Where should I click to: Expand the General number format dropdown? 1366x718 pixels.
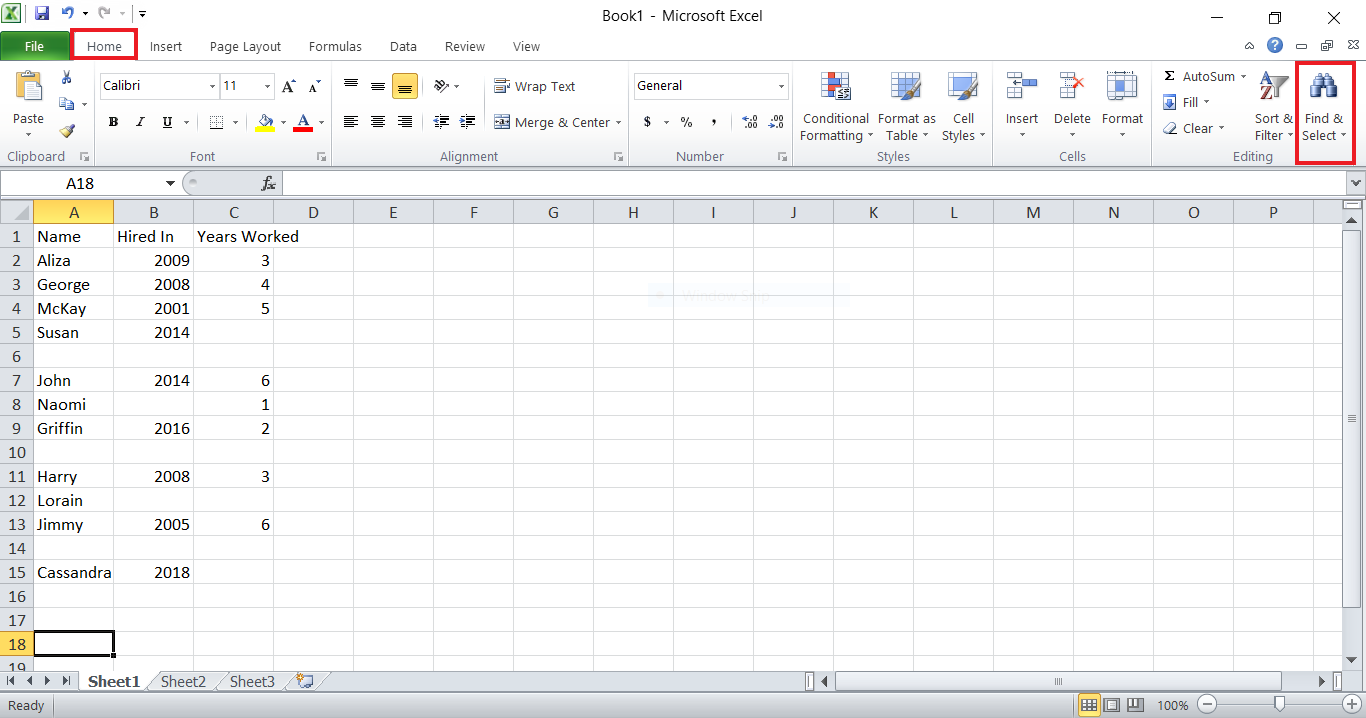click(x=780, y=86)
